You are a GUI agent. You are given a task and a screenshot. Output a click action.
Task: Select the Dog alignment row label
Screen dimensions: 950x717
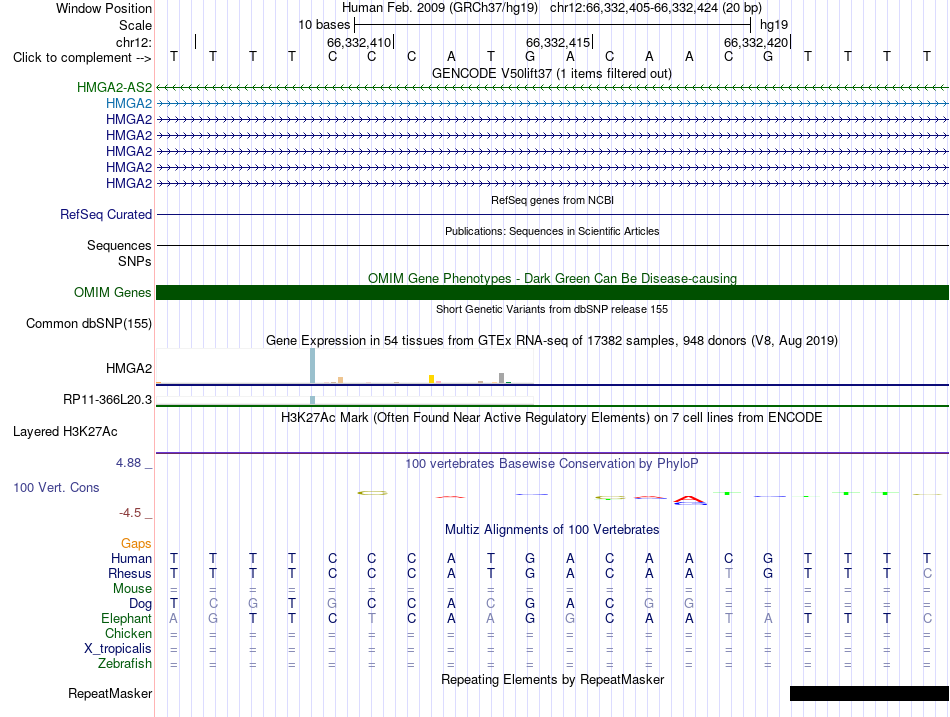coord(141,604)
